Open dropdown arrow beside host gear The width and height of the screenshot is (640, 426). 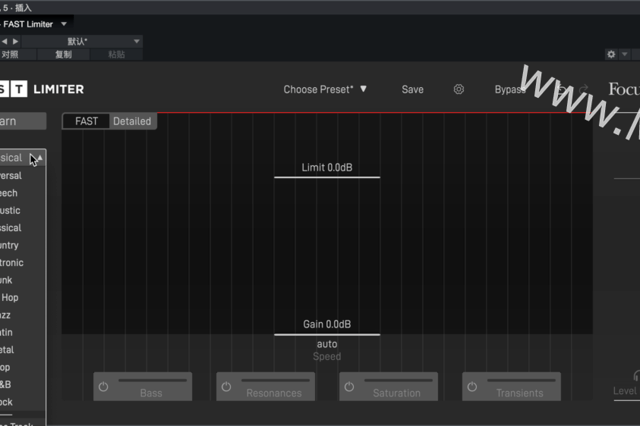click(x=624, y=54)
